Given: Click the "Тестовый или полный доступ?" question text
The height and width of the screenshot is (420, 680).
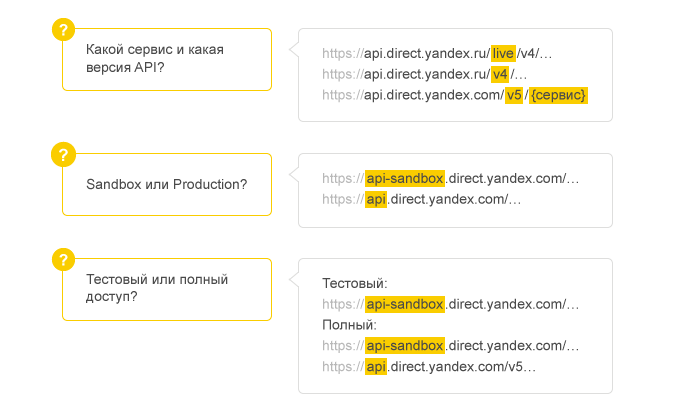Looking at the screenshot, I should tap(157, 288).
